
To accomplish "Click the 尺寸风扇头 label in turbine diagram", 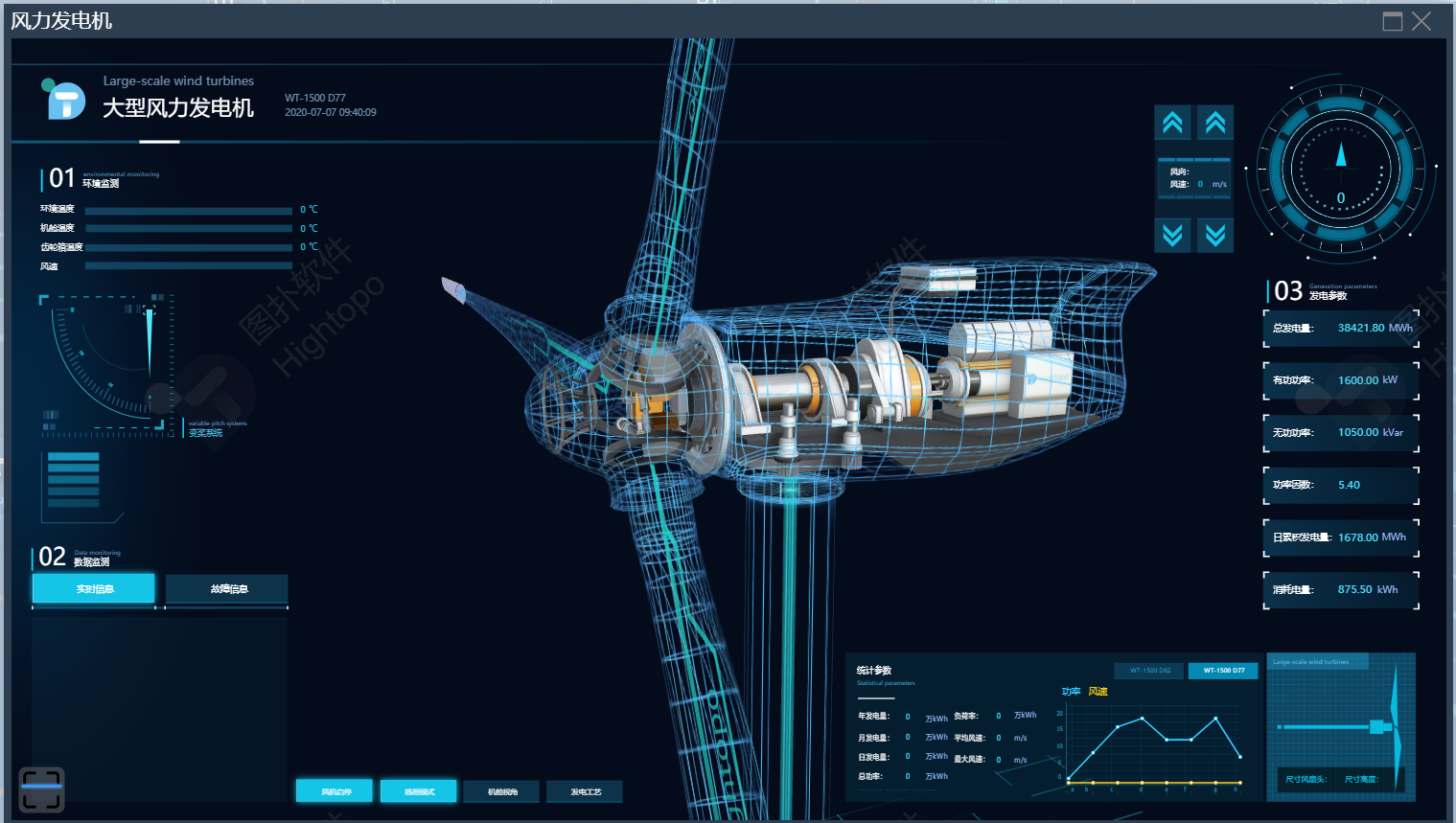I will pyautogui.click(x=1306, y=779).
